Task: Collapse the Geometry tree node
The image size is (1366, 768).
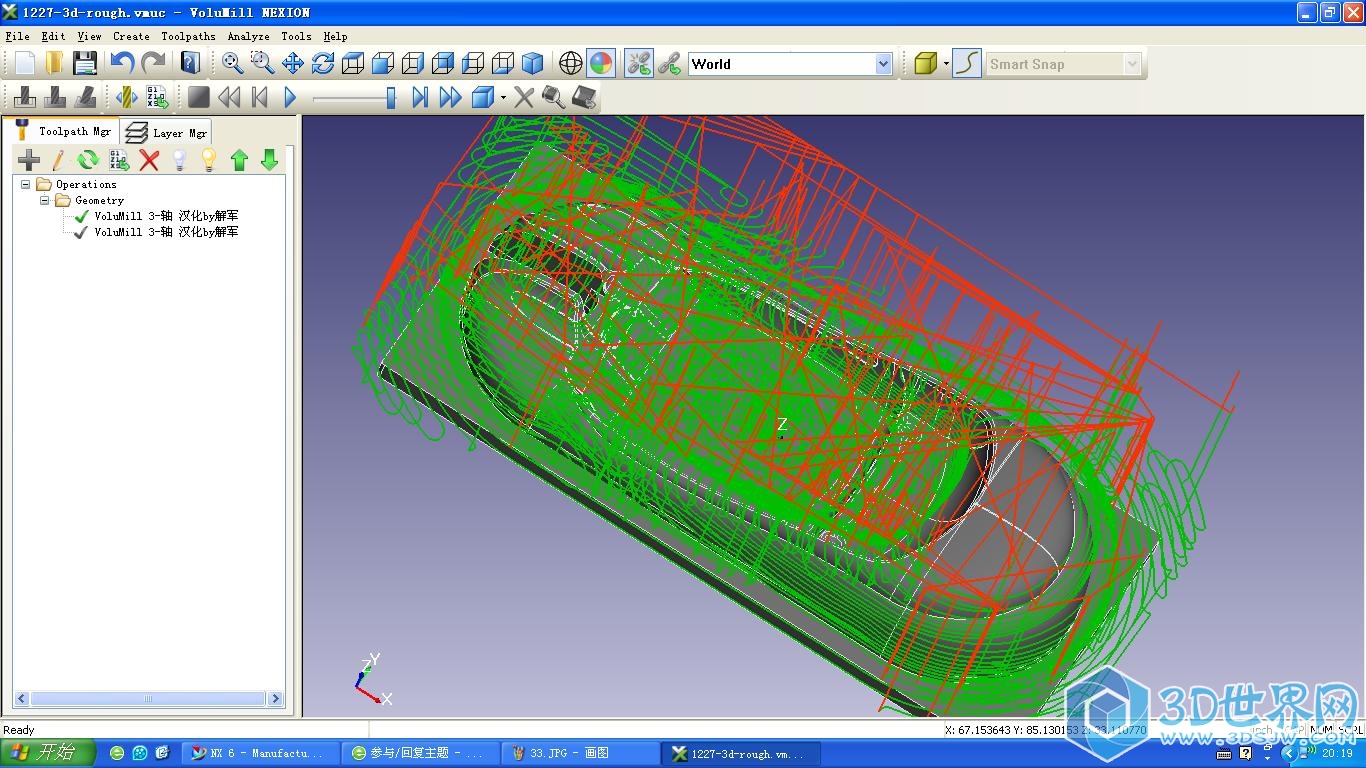Action: tap(45, 200)
